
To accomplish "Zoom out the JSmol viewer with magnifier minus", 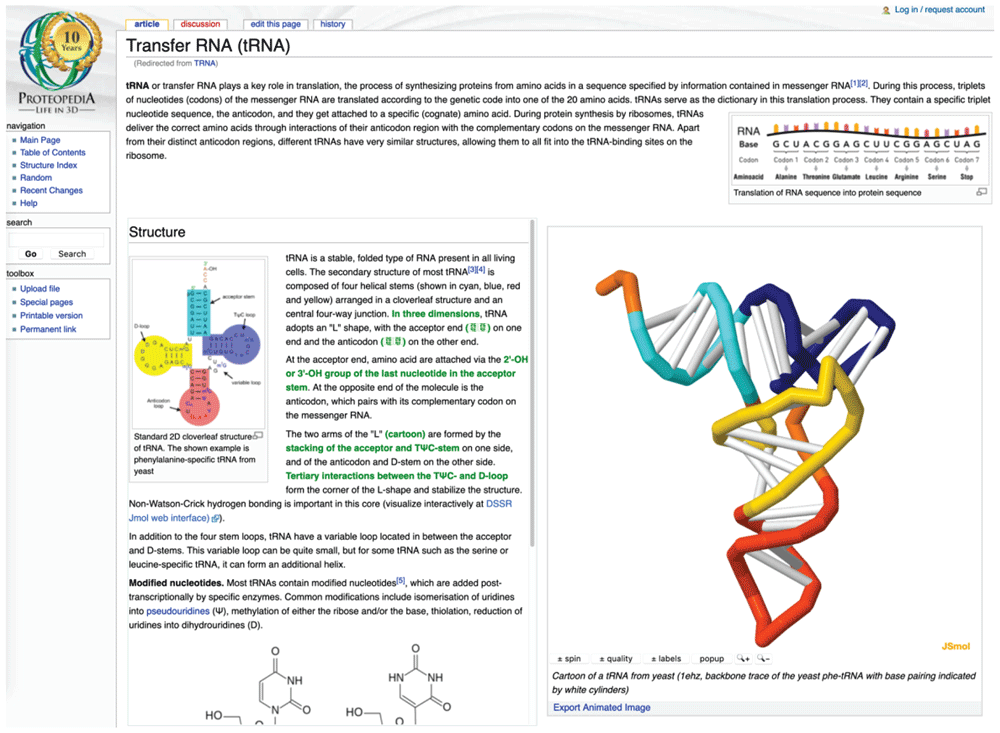I will [763, 658].
